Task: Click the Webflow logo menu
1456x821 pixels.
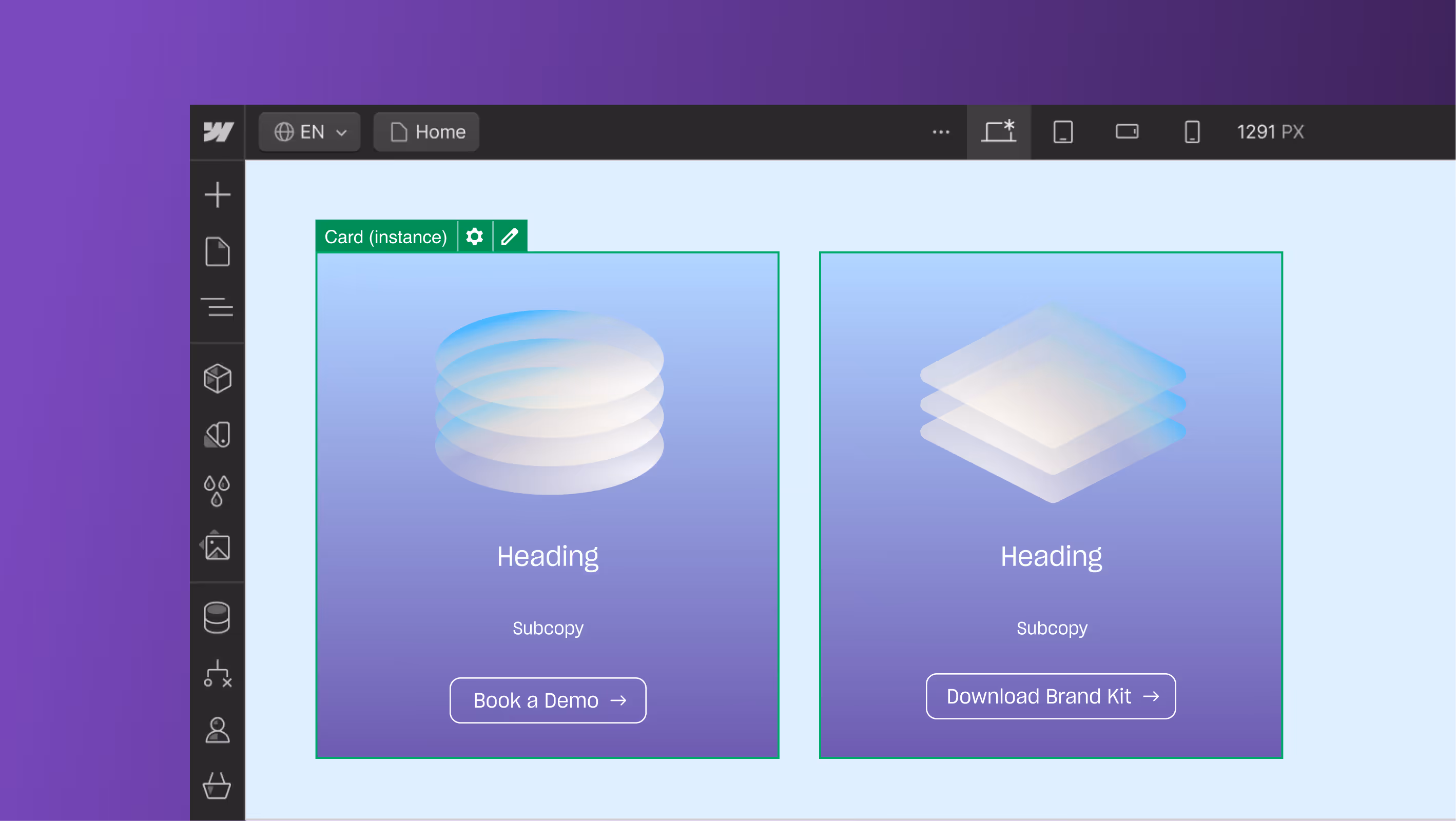Action: [218, 132]
